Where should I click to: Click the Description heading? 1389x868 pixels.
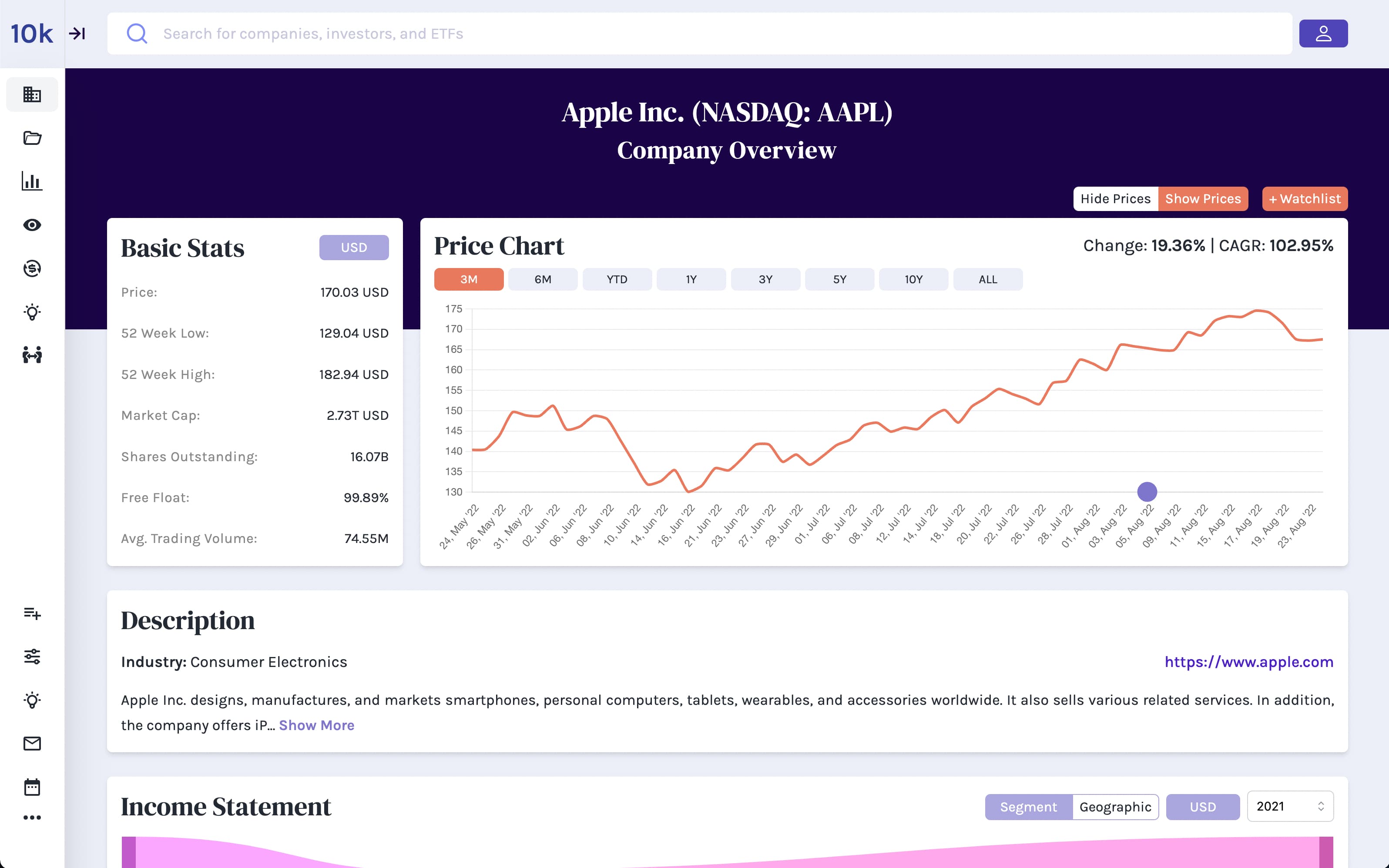pyautogui.click(x=188, y=620)
